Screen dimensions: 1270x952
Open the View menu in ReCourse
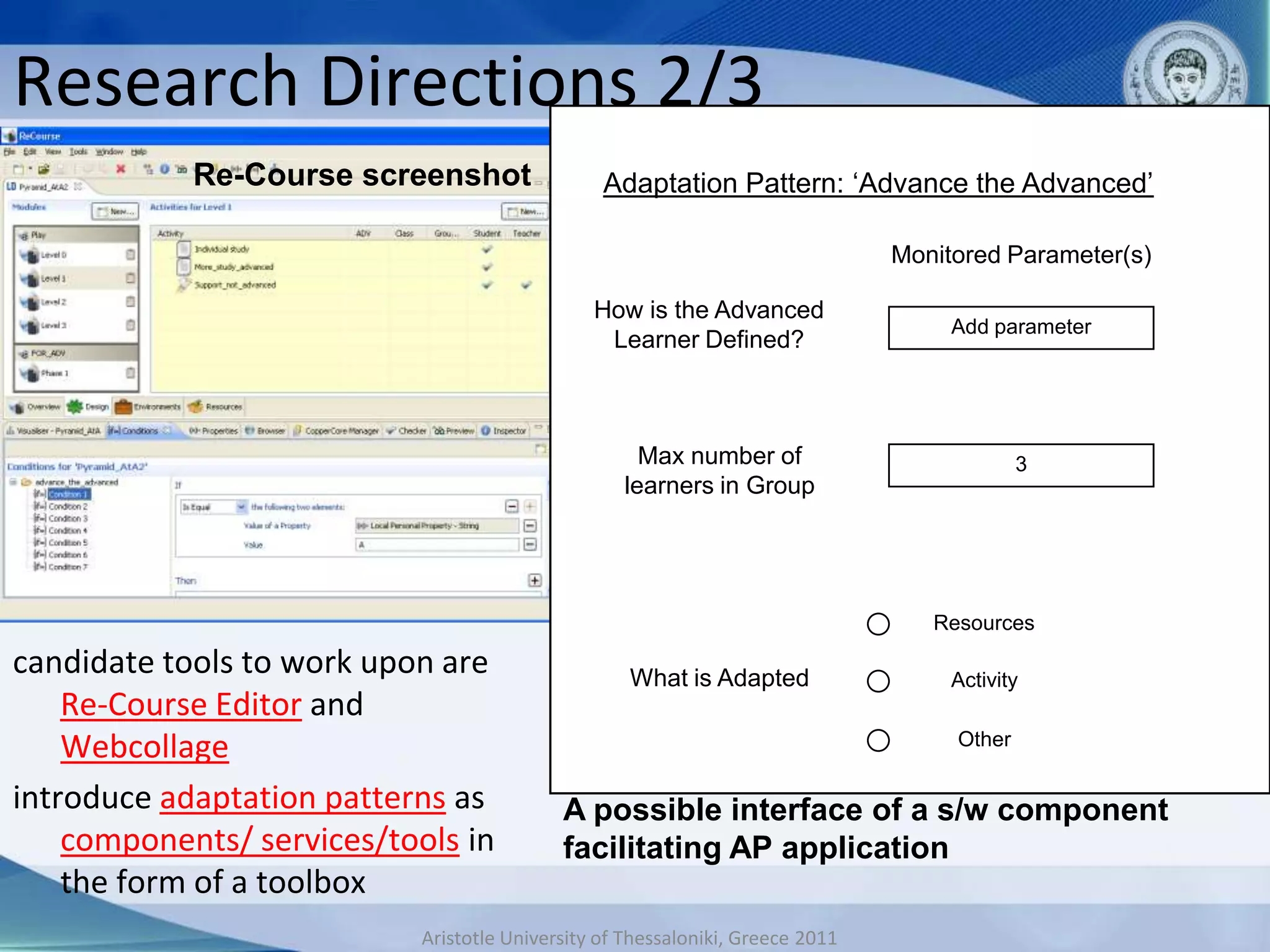53,151
